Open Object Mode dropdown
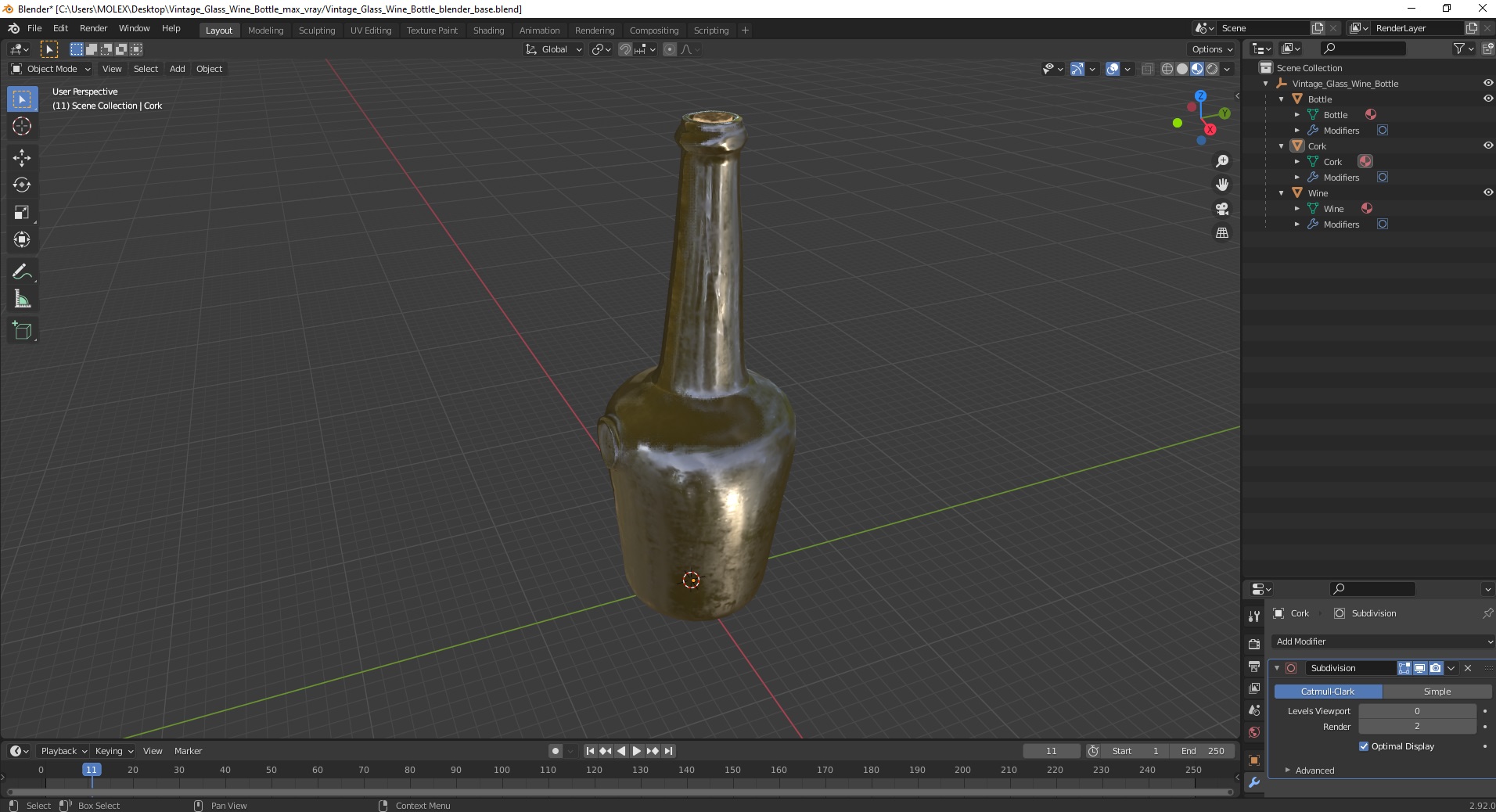 51,69
